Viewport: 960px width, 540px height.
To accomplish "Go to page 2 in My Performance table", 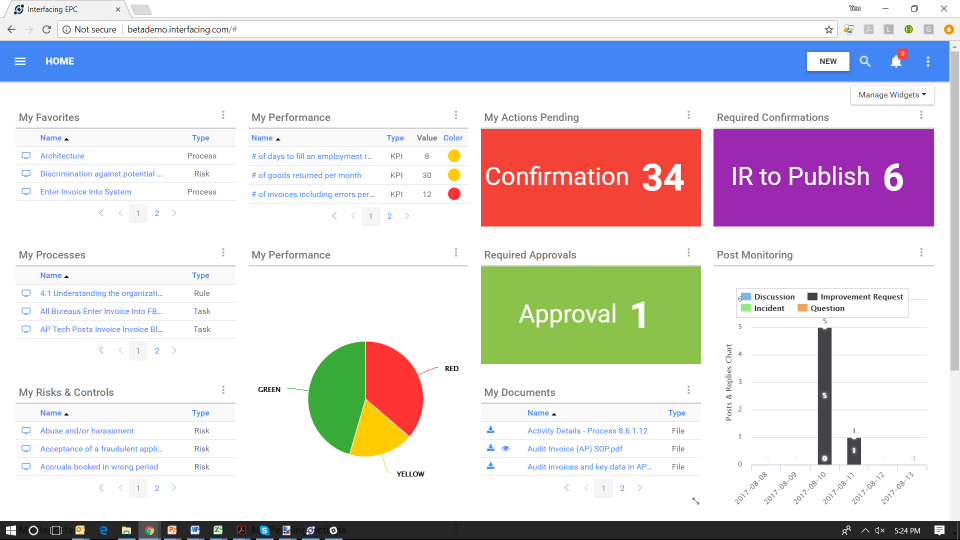I will tap(389, 216).
